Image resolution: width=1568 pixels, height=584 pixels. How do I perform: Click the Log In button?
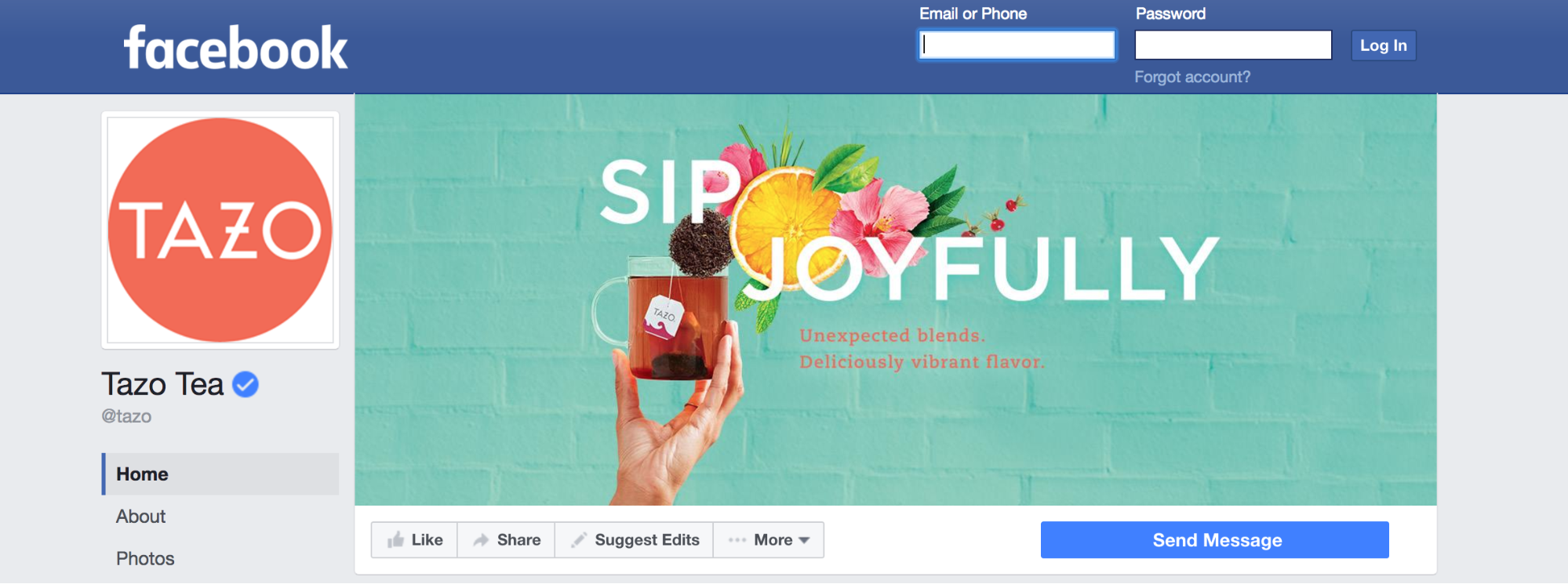[x=1383, y=45]
